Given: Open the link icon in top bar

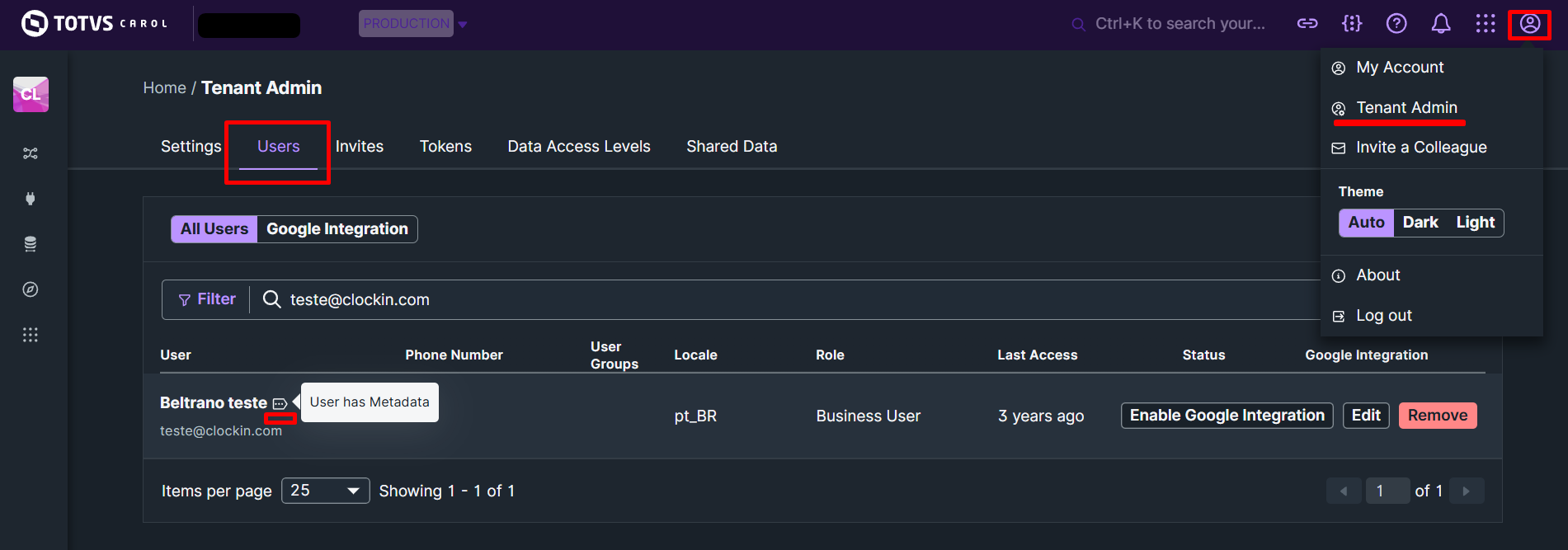Looking at the screenshot, I should (1307, 23).
